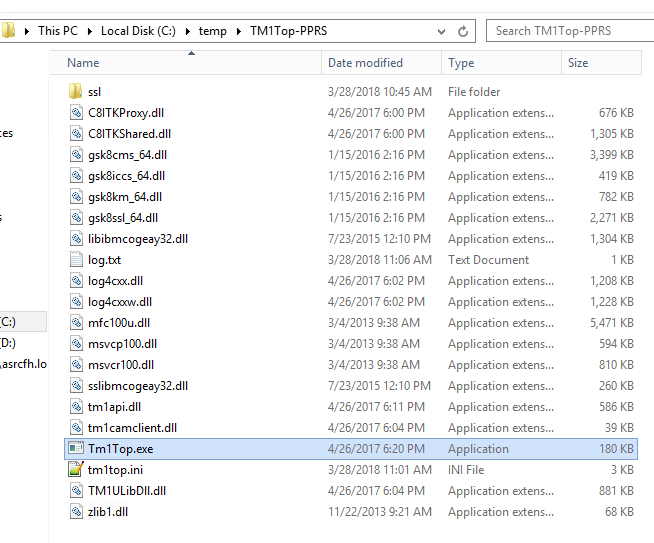Select the TM1Top-PPRS breadcrumb
This screenshot has height=543, width=654.
click(288, 31)
